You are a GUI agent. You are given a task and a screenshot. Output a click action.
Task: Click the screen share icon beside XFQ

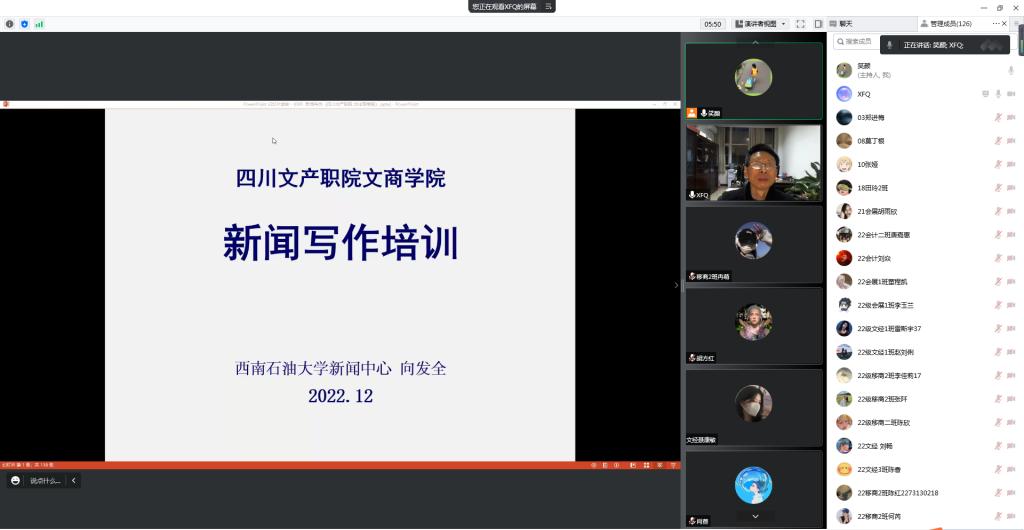coord(985,94)
